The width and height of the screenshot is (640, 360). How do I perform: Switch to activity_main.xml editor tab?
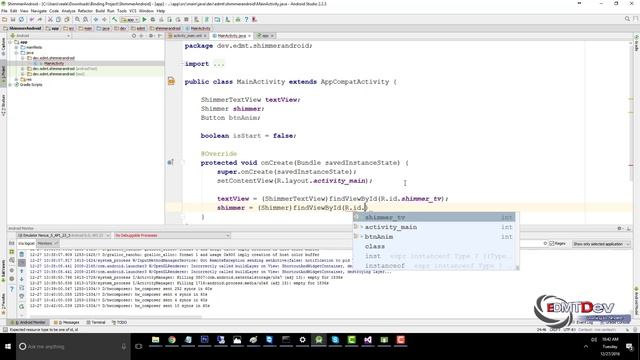click(187, 36)
